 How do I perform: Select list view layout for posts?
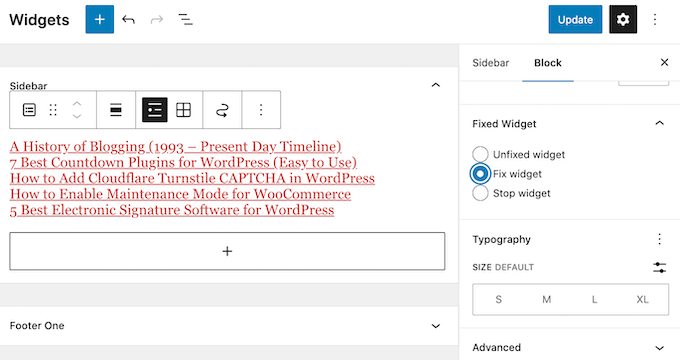155,110
